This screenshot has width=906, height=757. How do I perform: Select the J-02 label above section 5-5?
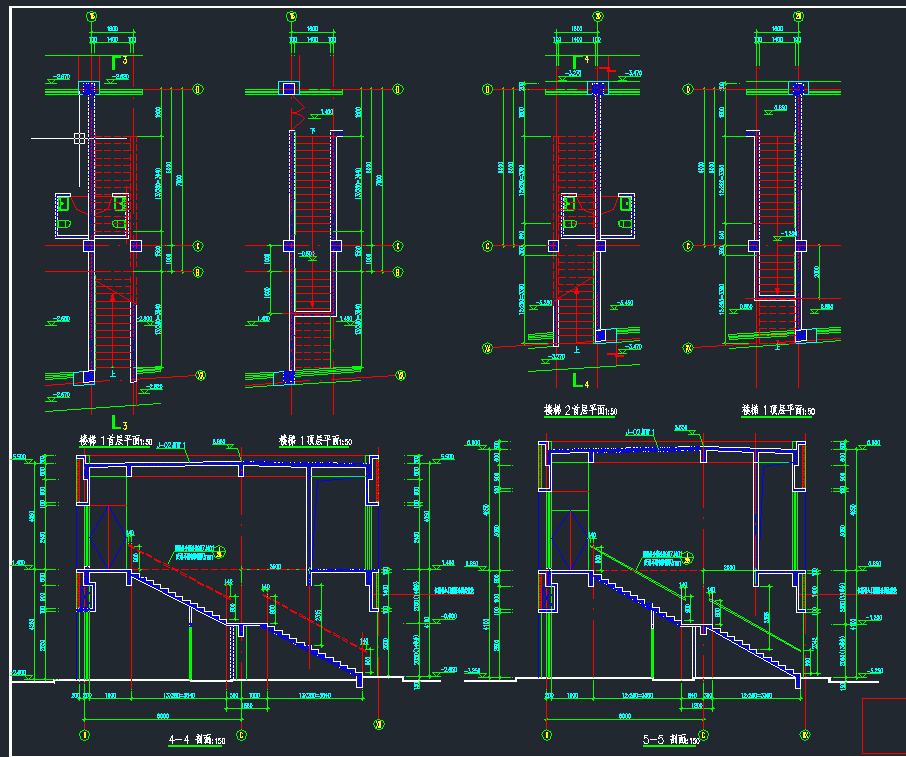pos(640,433)
